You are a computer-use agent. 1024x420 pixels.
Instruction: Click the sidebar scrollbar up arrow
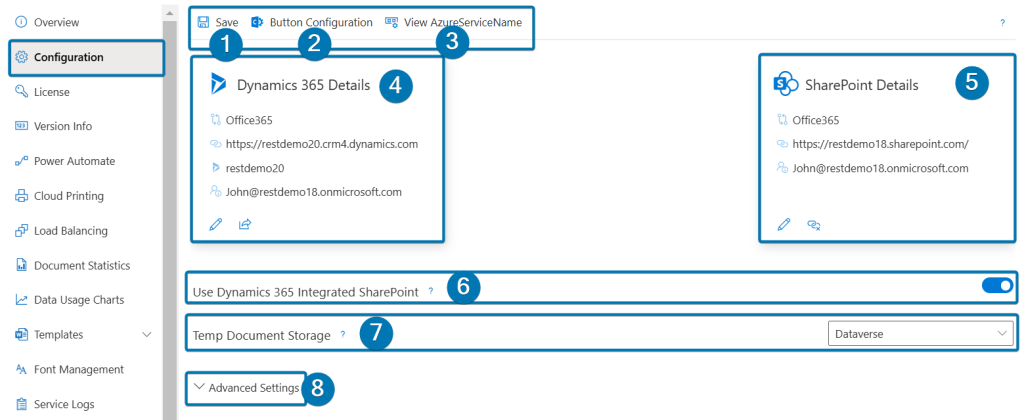coord(169,12)
